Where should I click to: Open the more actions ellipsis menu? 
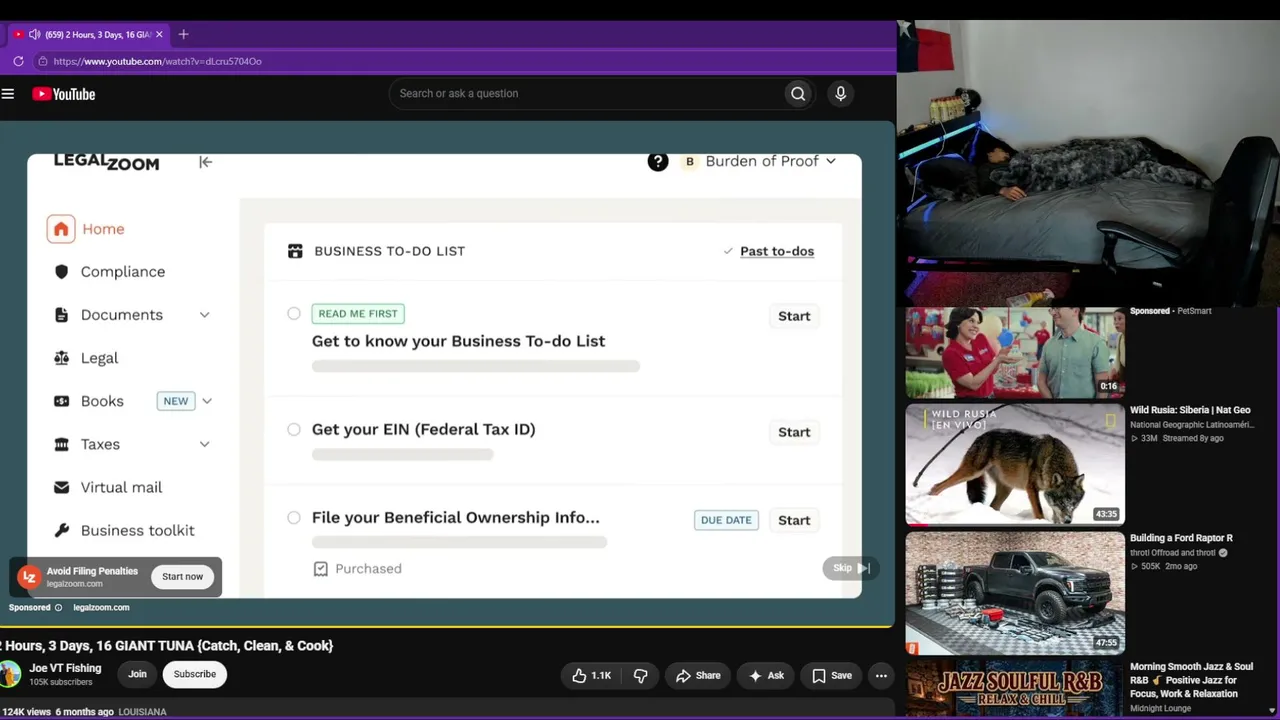click(881, 676)
